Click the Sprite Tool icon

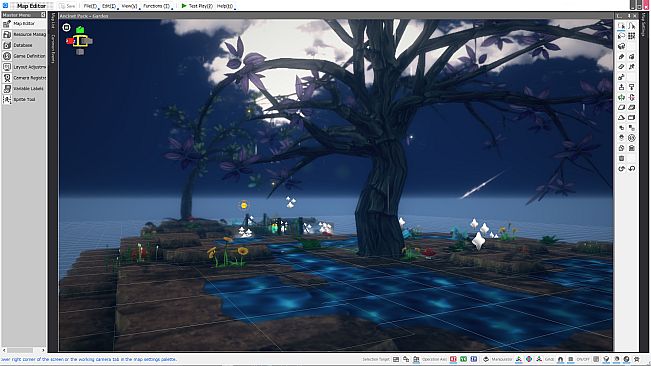pos(7,99)
